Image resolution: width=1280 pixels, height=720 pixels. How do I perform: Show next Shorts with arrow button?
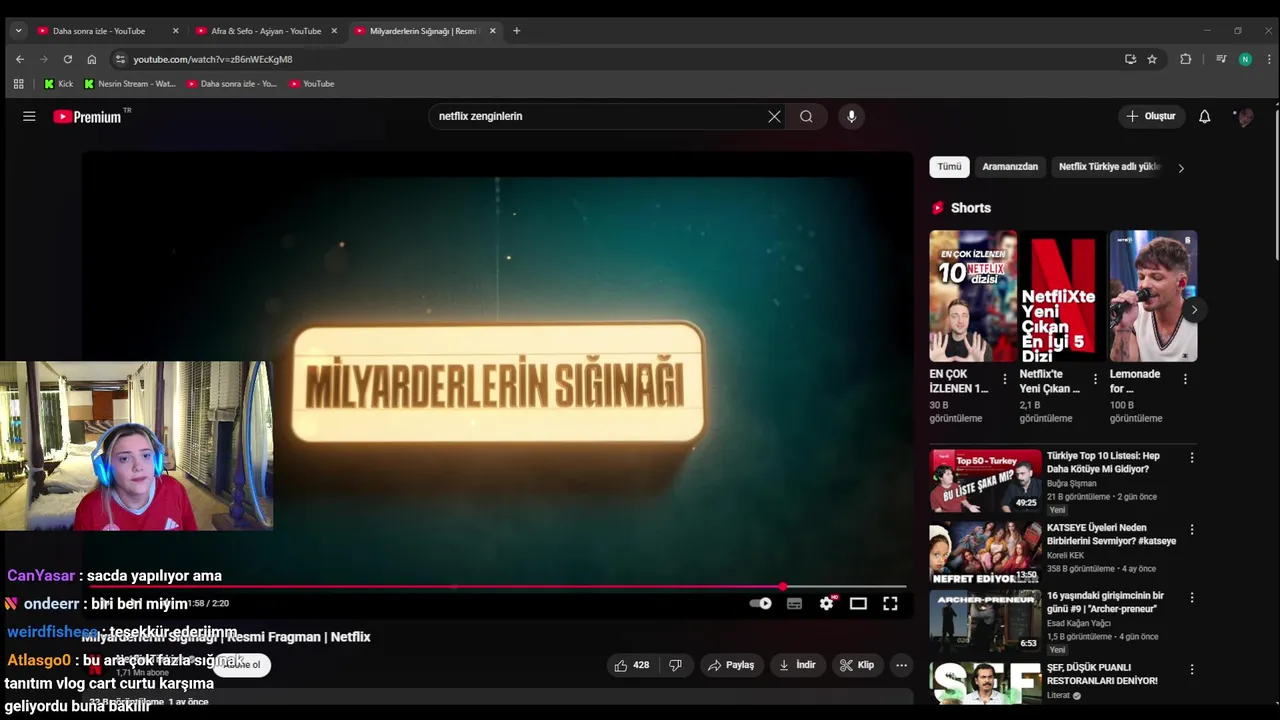pyautogui.click(x=1193, y=310)
